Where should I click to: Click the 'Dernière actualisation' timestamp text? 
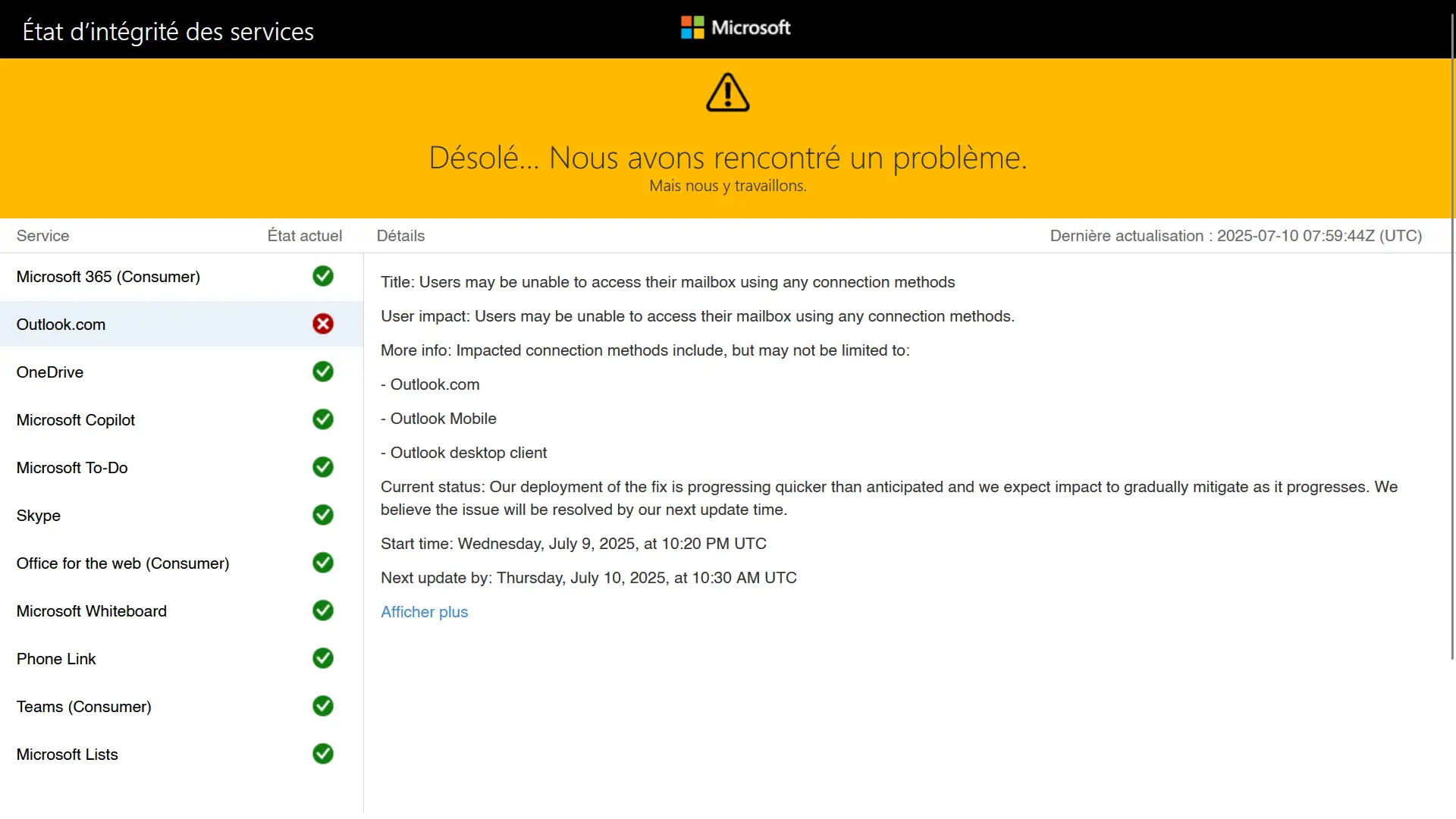[1236, 236]
